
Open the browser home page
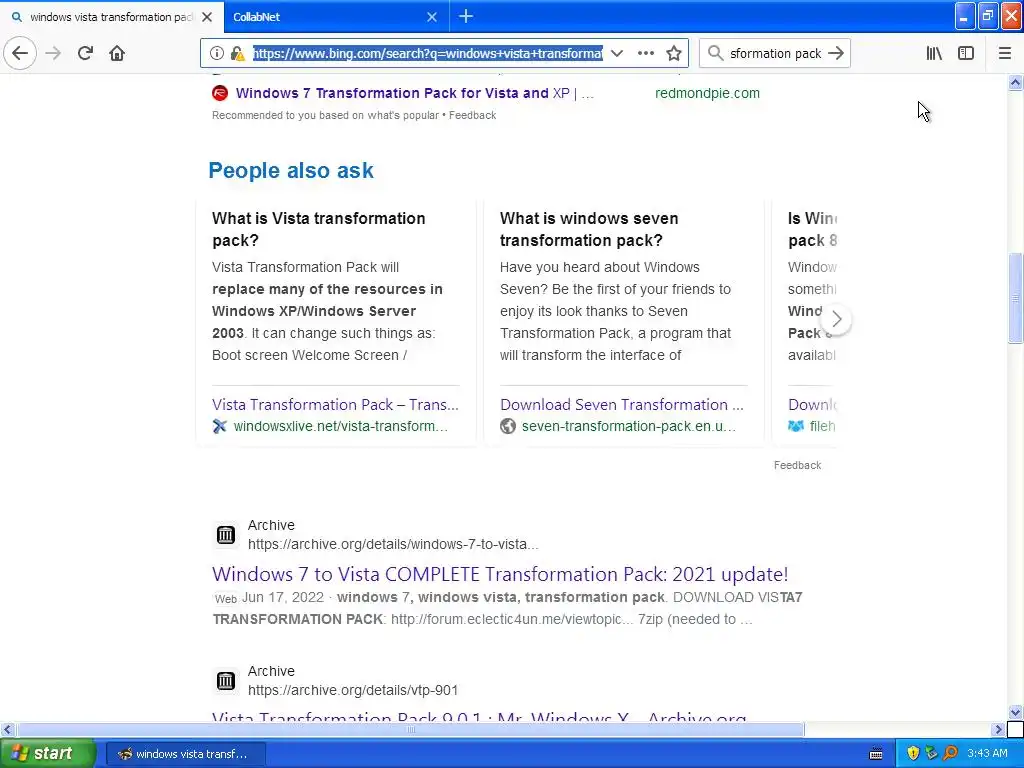[117, 53]
